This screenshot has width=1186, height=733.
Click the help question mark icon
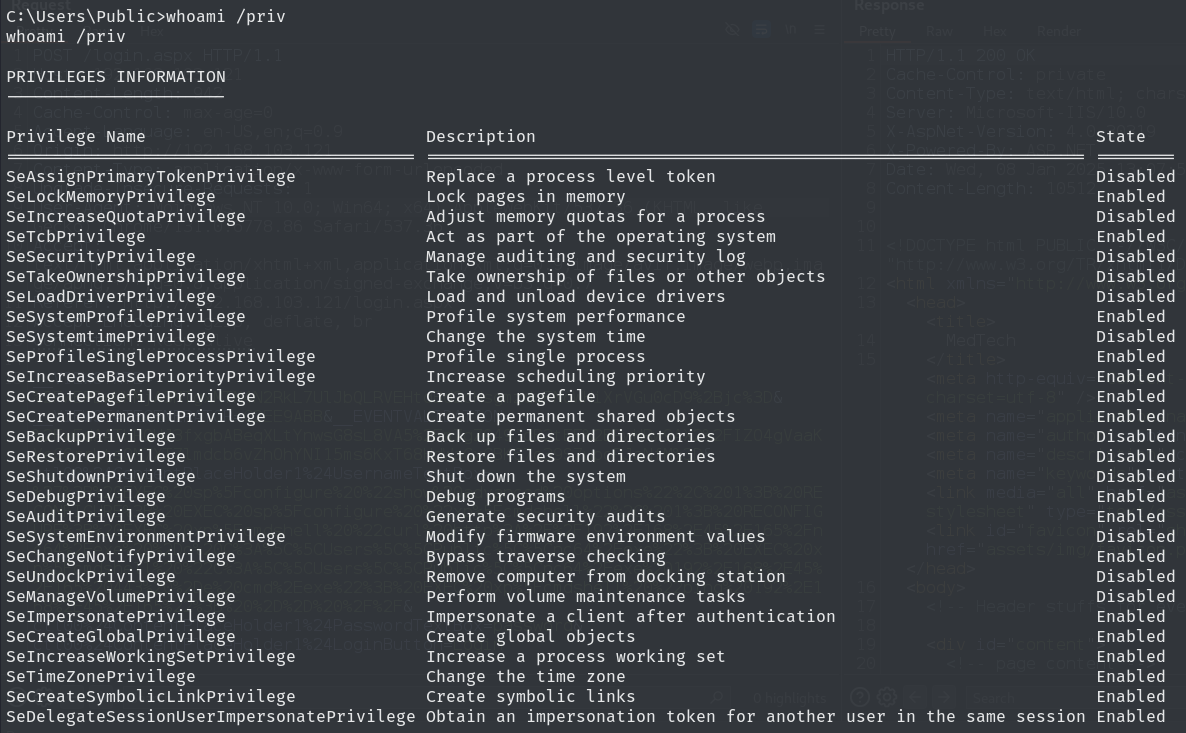coord(858,697)
